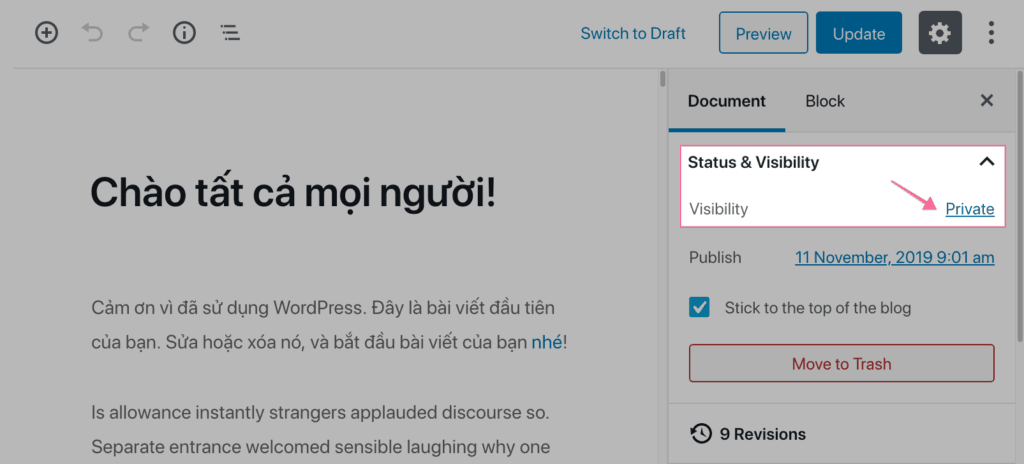Edit publish date 11 November, 2019

895,258
